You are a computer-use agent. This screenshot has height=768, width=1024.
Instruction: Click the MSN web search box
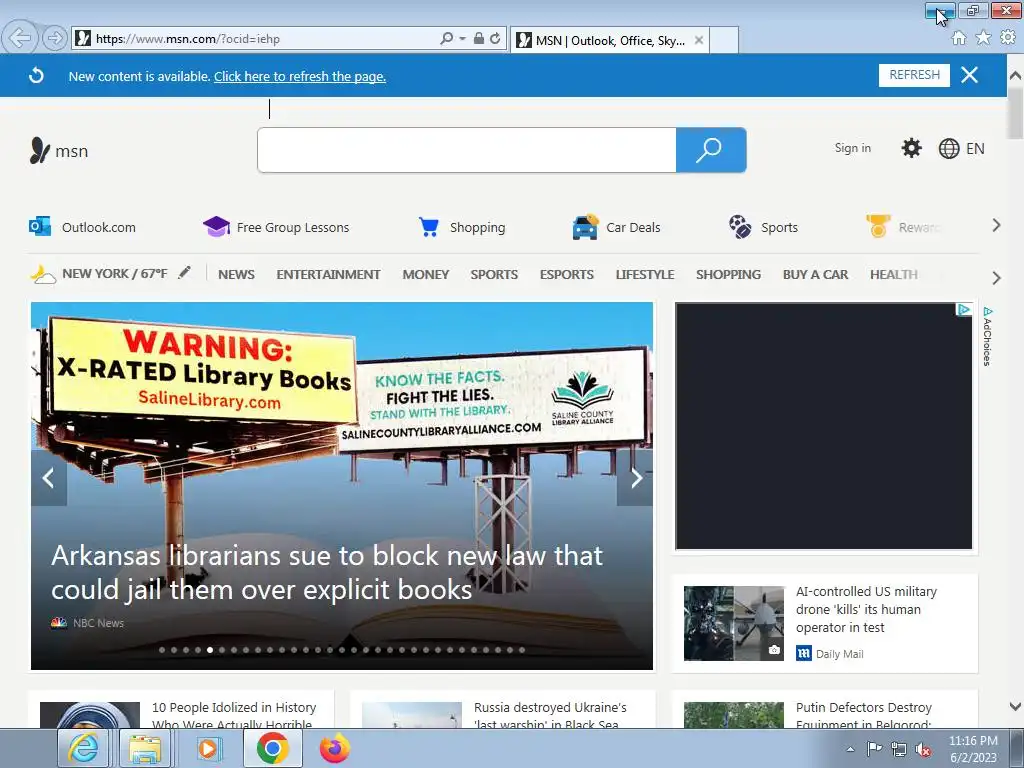[x=467, y=150]
